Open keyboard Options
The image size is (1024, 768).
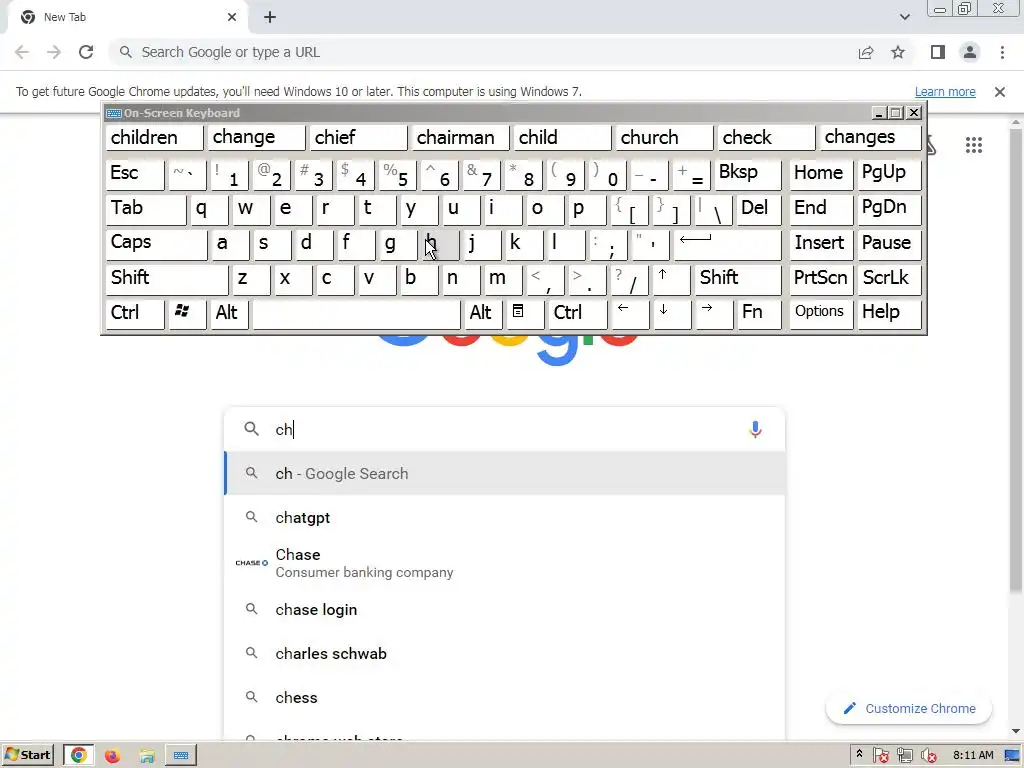pos(821,313)
